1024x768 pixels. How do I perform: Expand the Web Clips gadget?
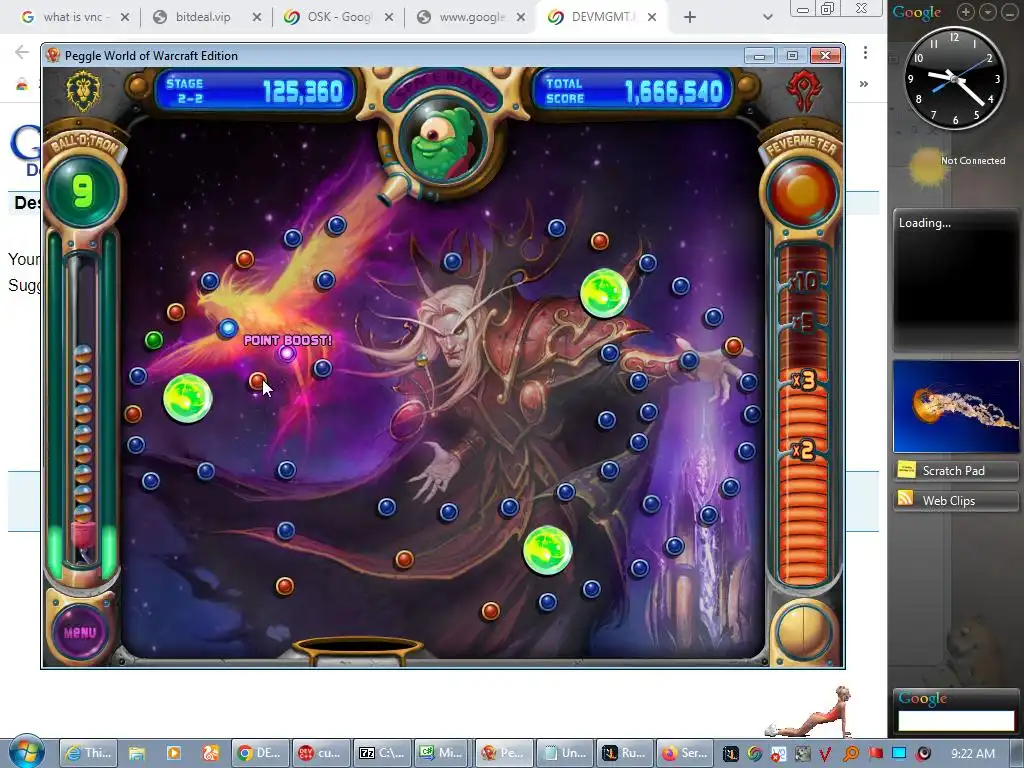[x=955, y=500]
